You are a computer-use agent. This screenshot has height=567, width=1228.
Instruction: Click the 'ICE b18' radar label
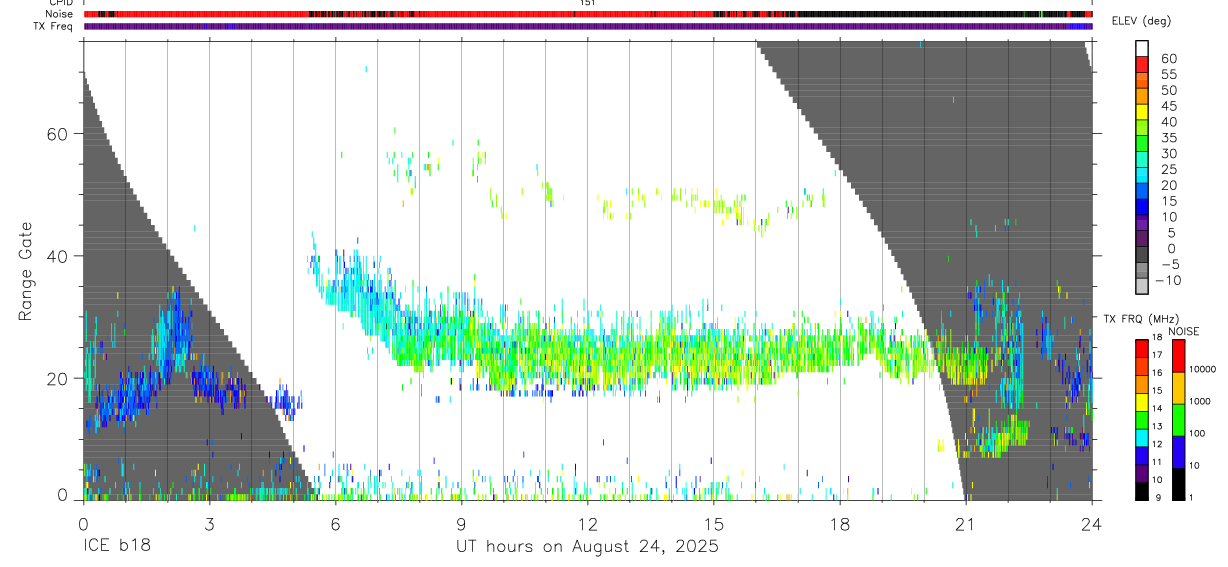(x=115, y=546)
